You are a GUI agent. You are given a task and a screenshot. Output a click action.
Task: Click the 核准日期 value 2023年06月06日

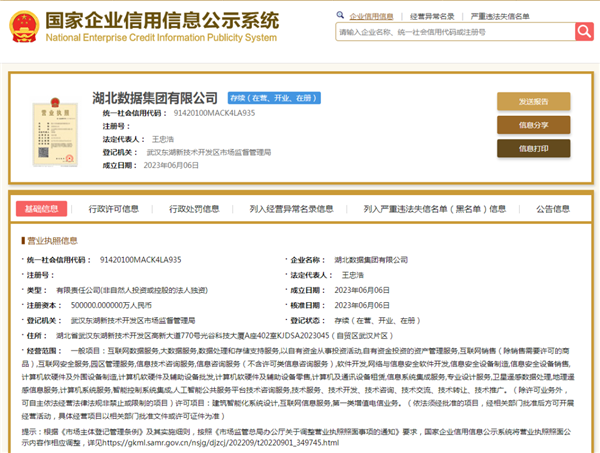[362, 305]
